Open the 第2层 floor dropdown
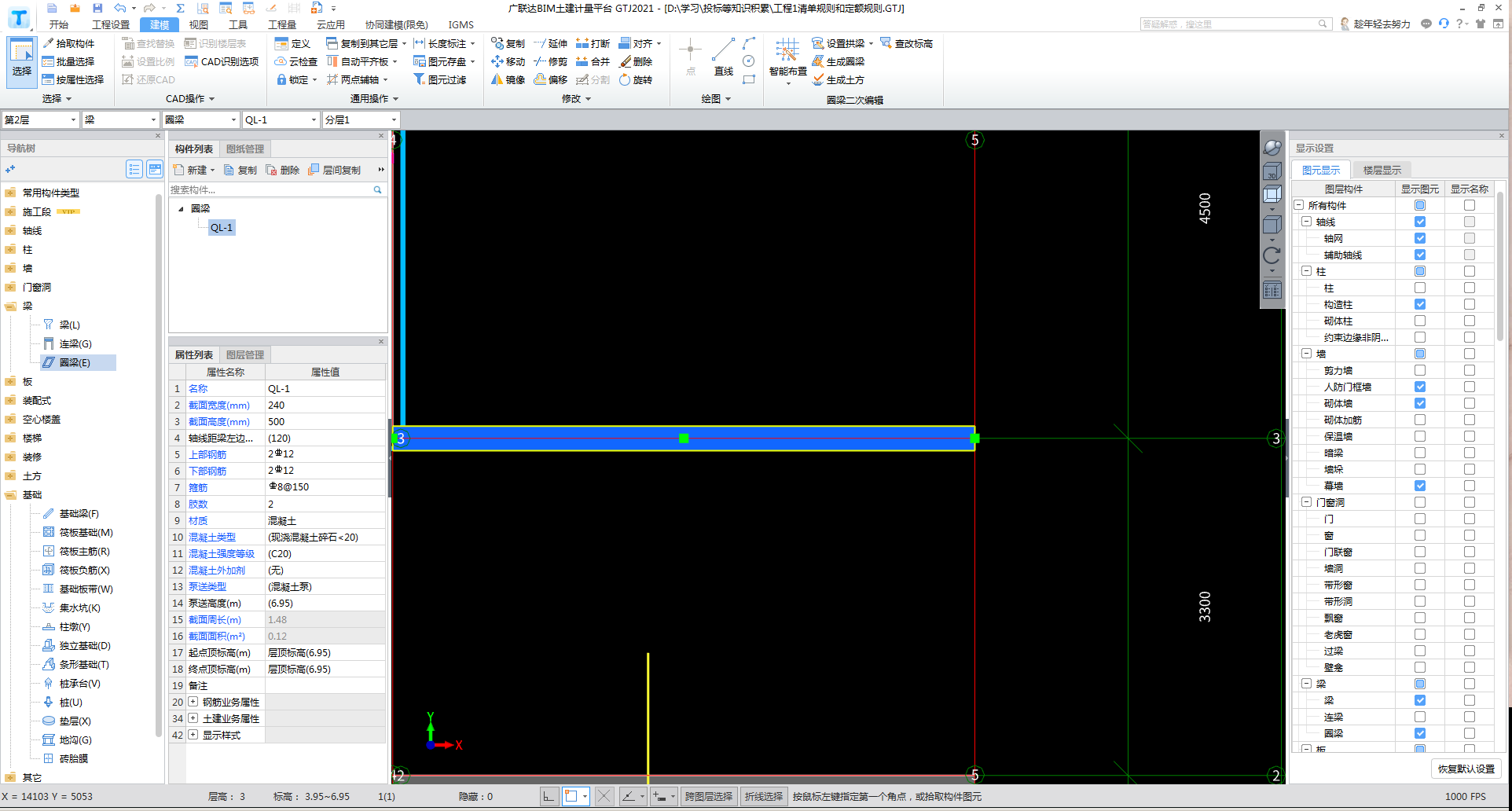This screenshot has height=811, width=1512. (x=41, y=119)
